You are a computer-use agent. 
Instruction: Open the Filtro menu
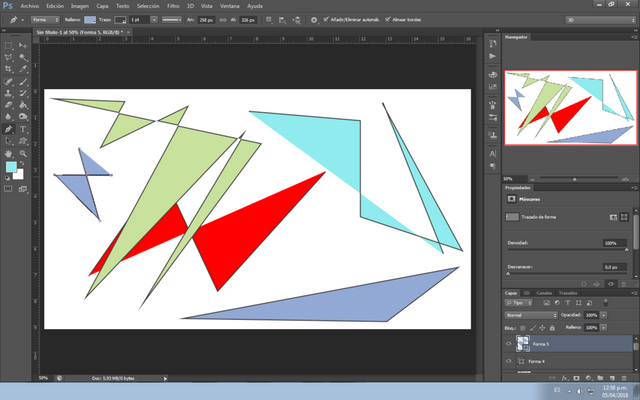(173, 6)
